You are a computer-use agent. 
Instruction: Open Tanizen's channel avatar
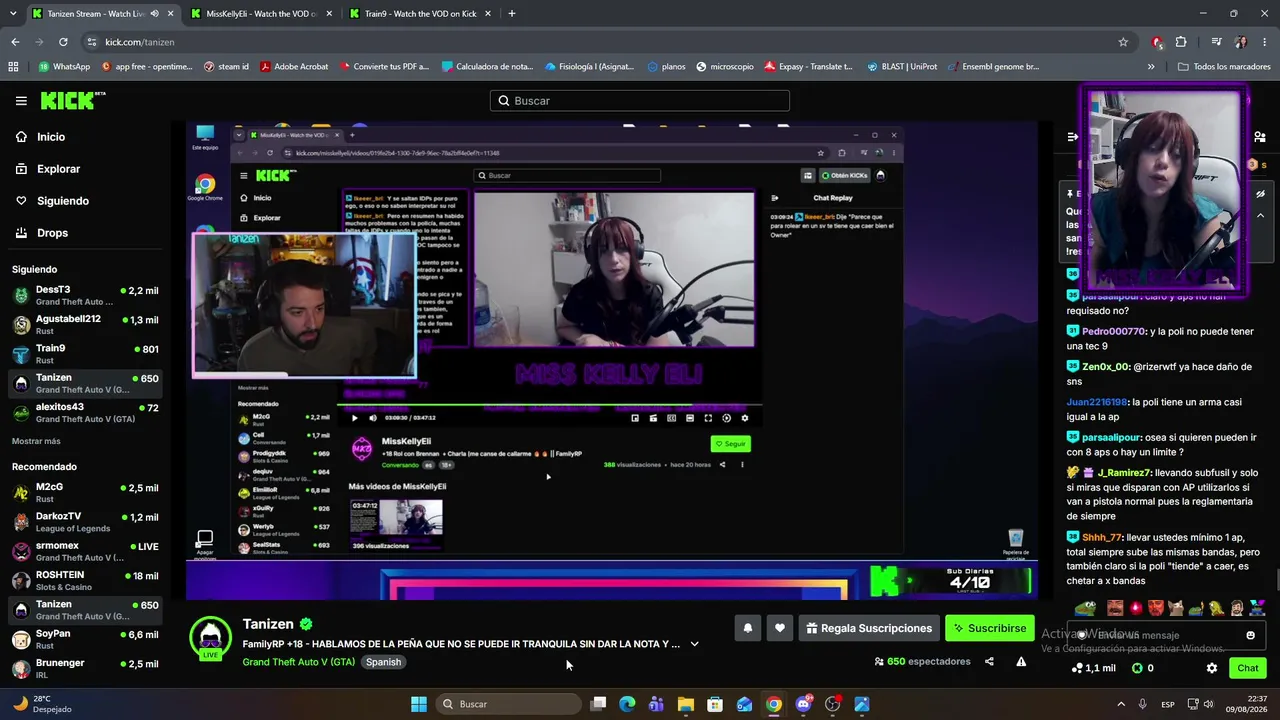coord(210,637)
